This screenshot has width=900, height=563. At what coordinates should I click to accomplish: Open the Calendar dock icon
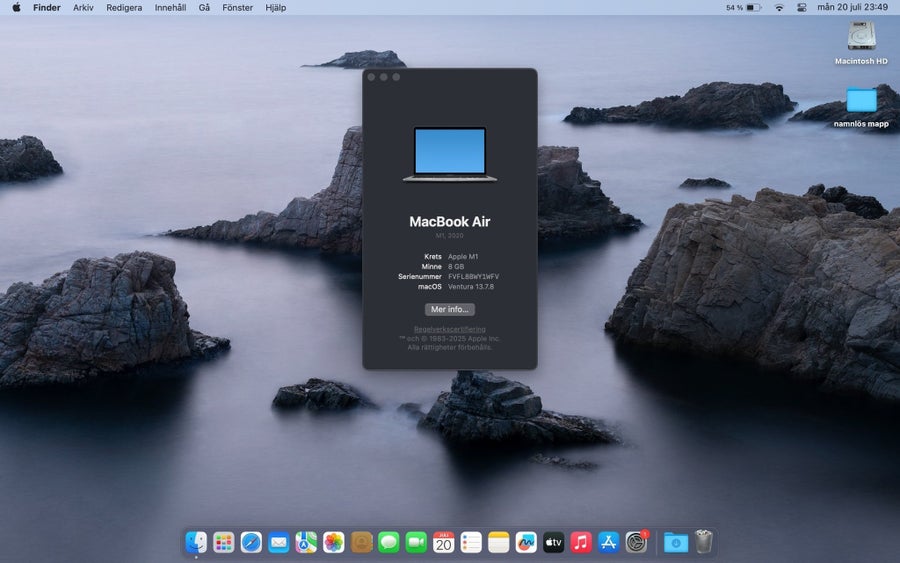(x=443, y=542)
